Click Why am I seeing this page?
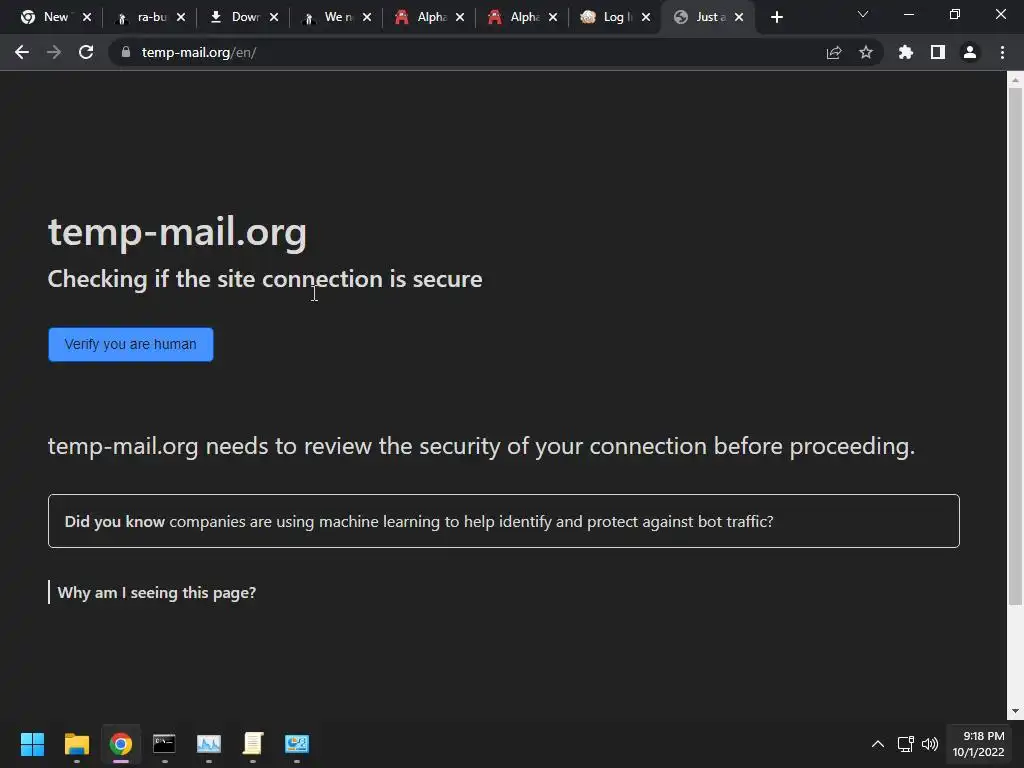The height and width of the screenshot is (768, 1024). tap(157, 592)
